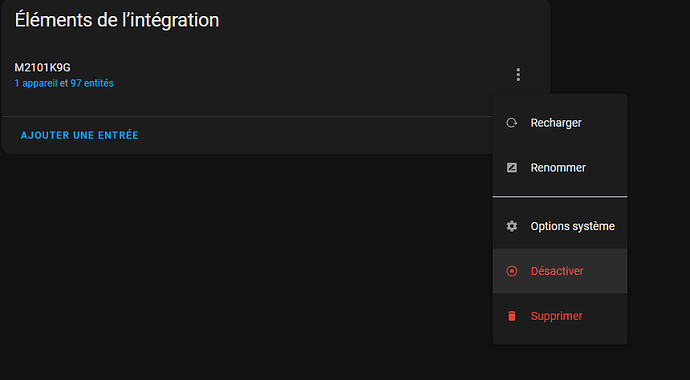Click the rename pencil icon beside Renommer
Screen dimensions: 690x380
coord(511,168)
